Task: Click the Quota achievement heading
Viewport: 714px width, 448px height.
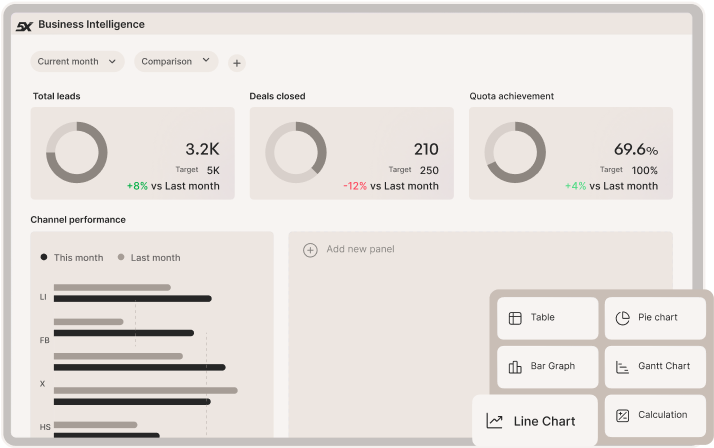Action: point(512,96)
